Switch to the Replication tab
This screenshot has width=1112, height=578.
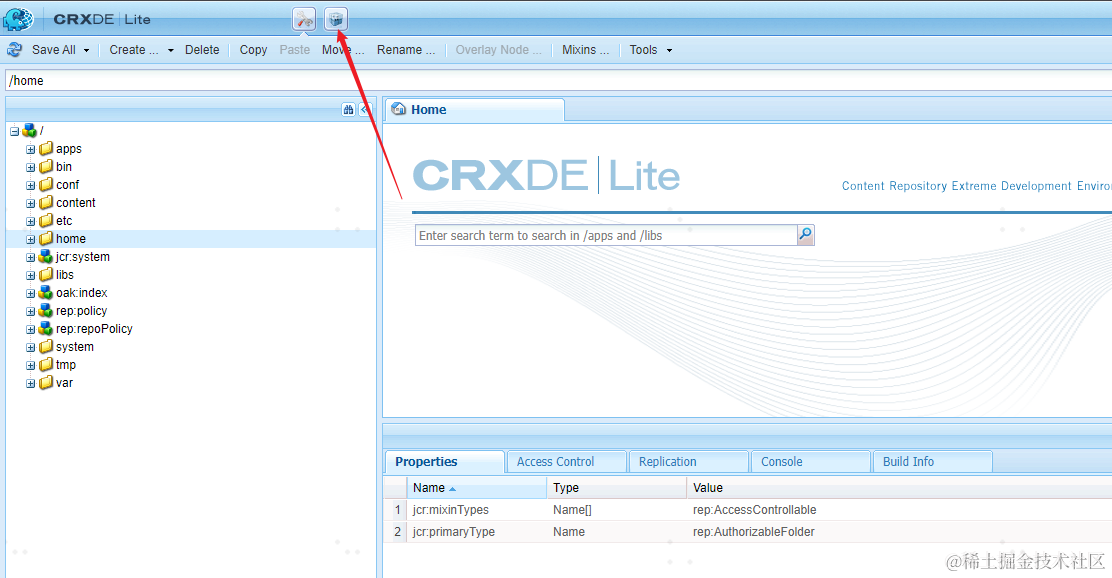(689, 462)
